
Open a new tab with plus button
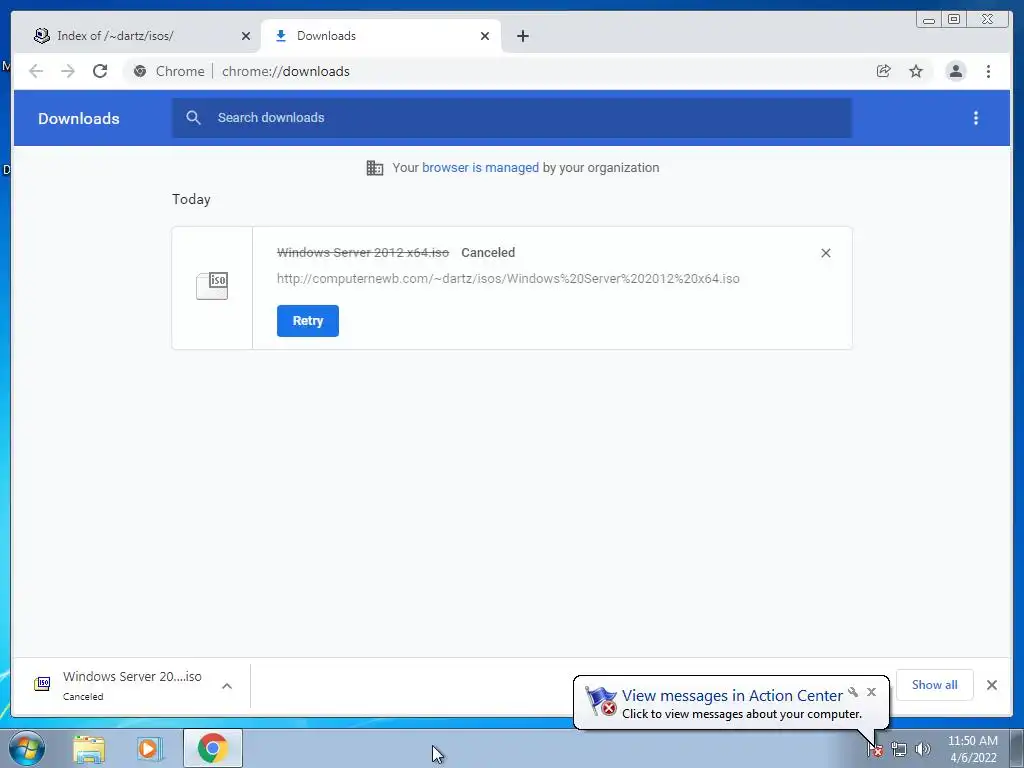coord(522,36)
